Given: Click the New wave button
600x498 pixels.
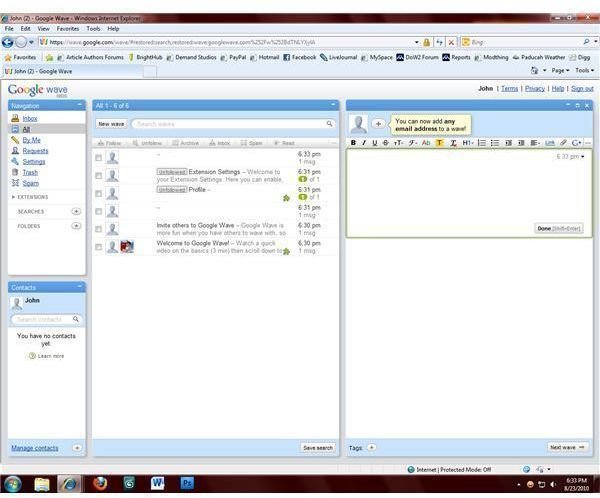Looking at the screenshot, I should pos(111,124).
